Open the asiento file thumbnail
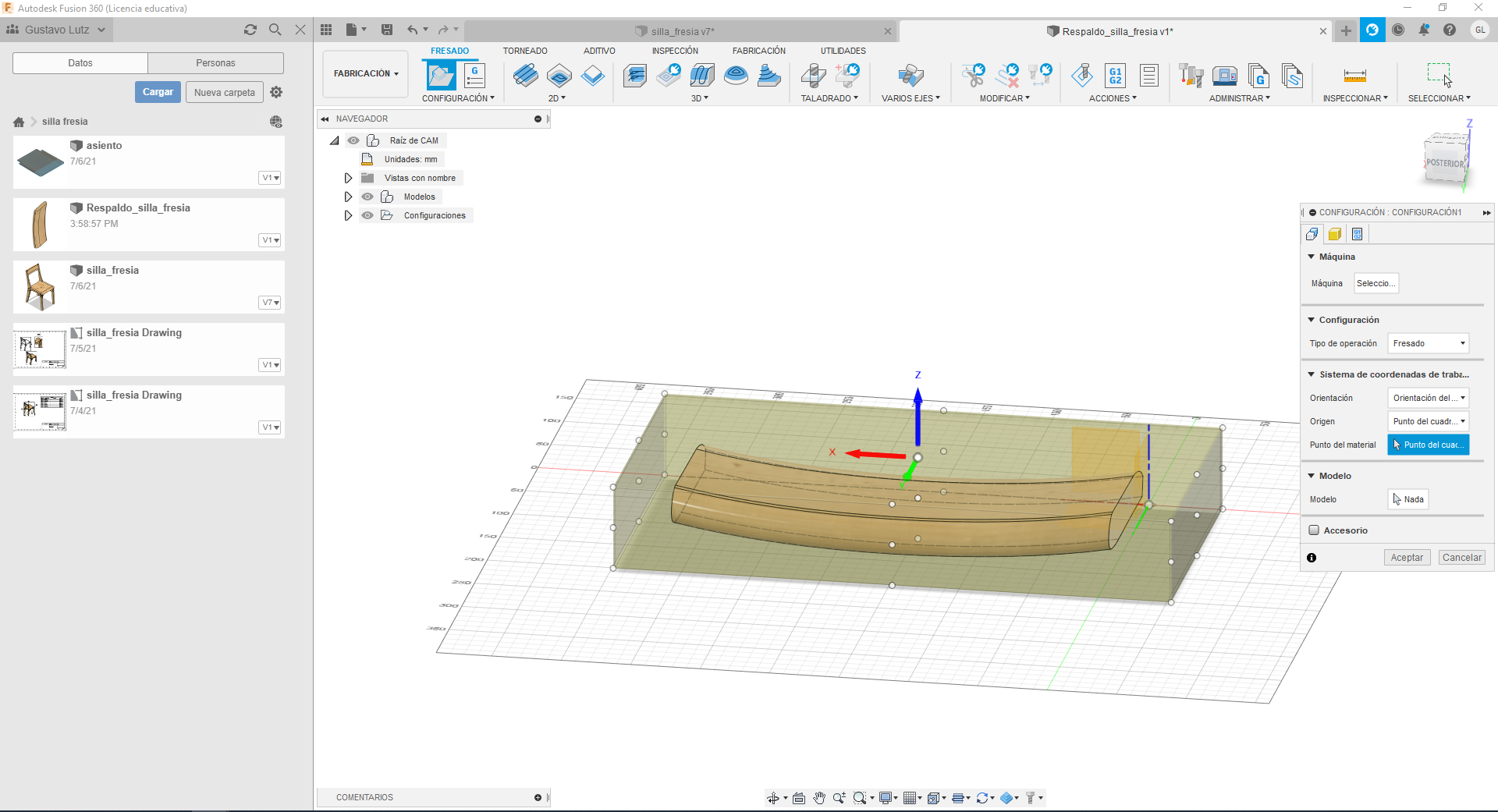1498x812 pixels. click(x=41, y=162)
